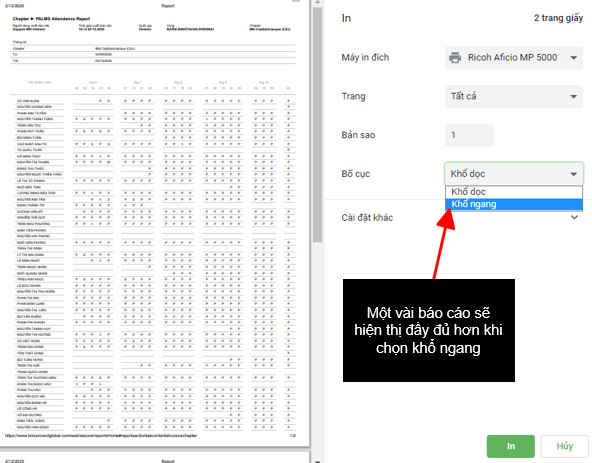Select the Khổ dọc option in list
This screenshot has height=463, width=592.
coord(514,192)
